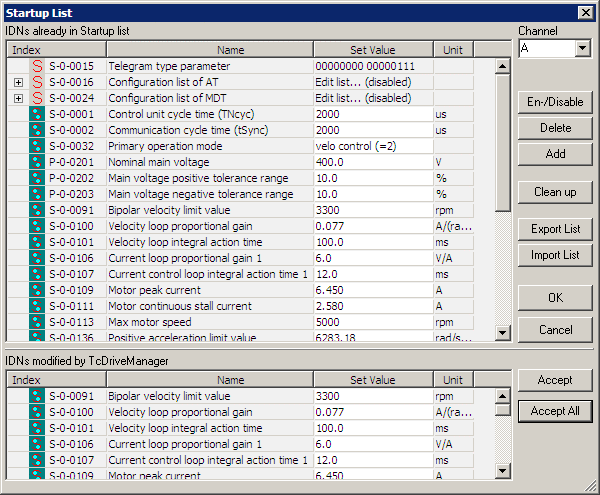Click teal icon of S-0-0091 in modified list
Viewport: 600px width, 495px height.
click(x=37, y=396)
